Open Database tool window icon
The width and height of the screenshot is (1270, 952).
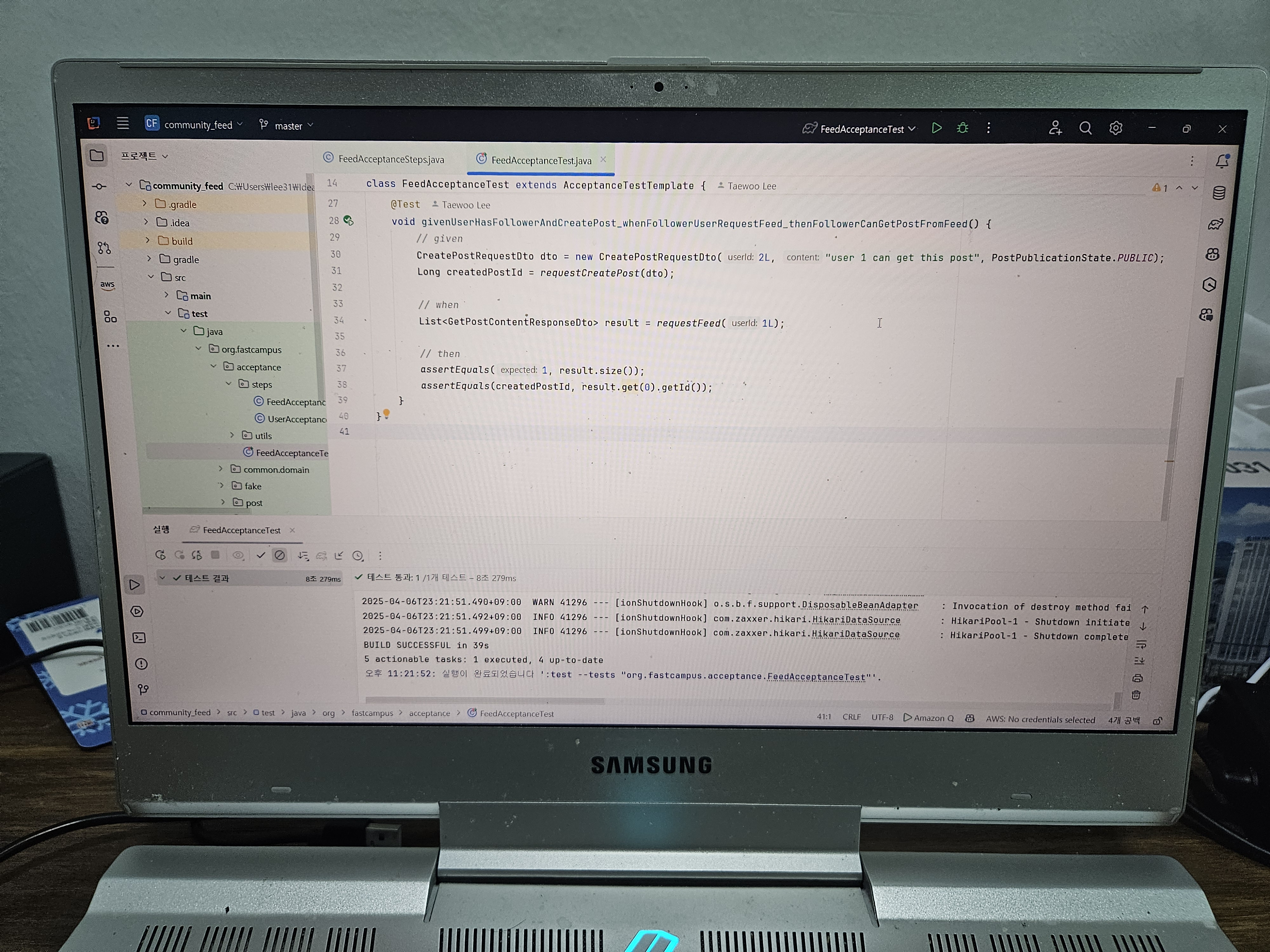tap(1219, 193)
